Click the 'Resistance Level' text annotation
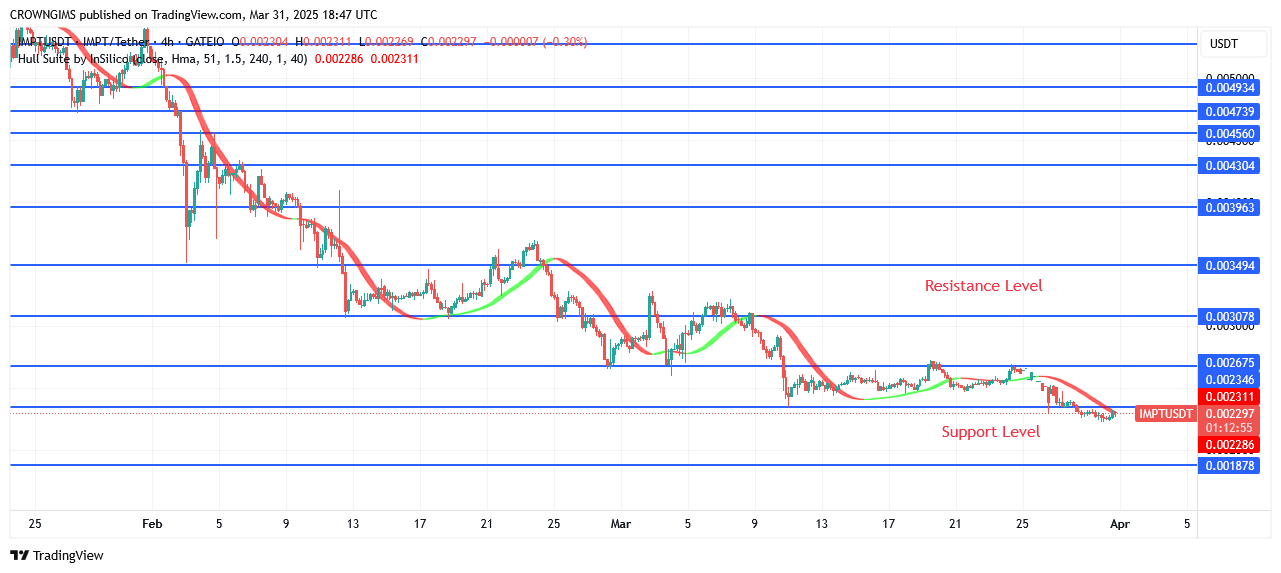Screen dimensions: 1281x573 click(983, 286)
